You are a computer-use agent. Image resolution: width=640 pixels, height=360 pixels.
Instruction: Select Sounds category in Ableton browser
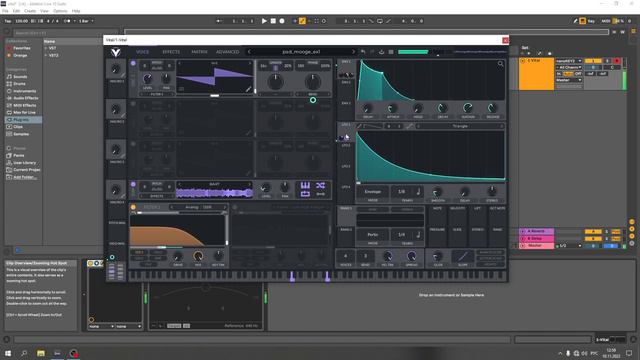(x=20, y=77)
